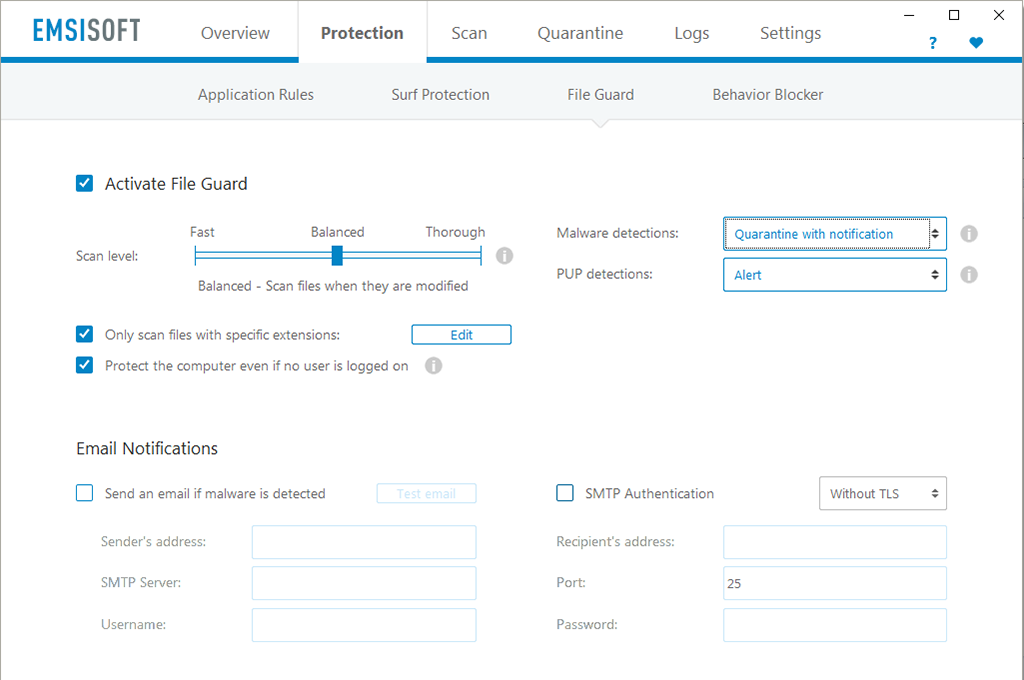The height and width of the screenshot is (680, 1024).
Task: Enable Send an email if malware is detected
Action: tap(85, 493)
